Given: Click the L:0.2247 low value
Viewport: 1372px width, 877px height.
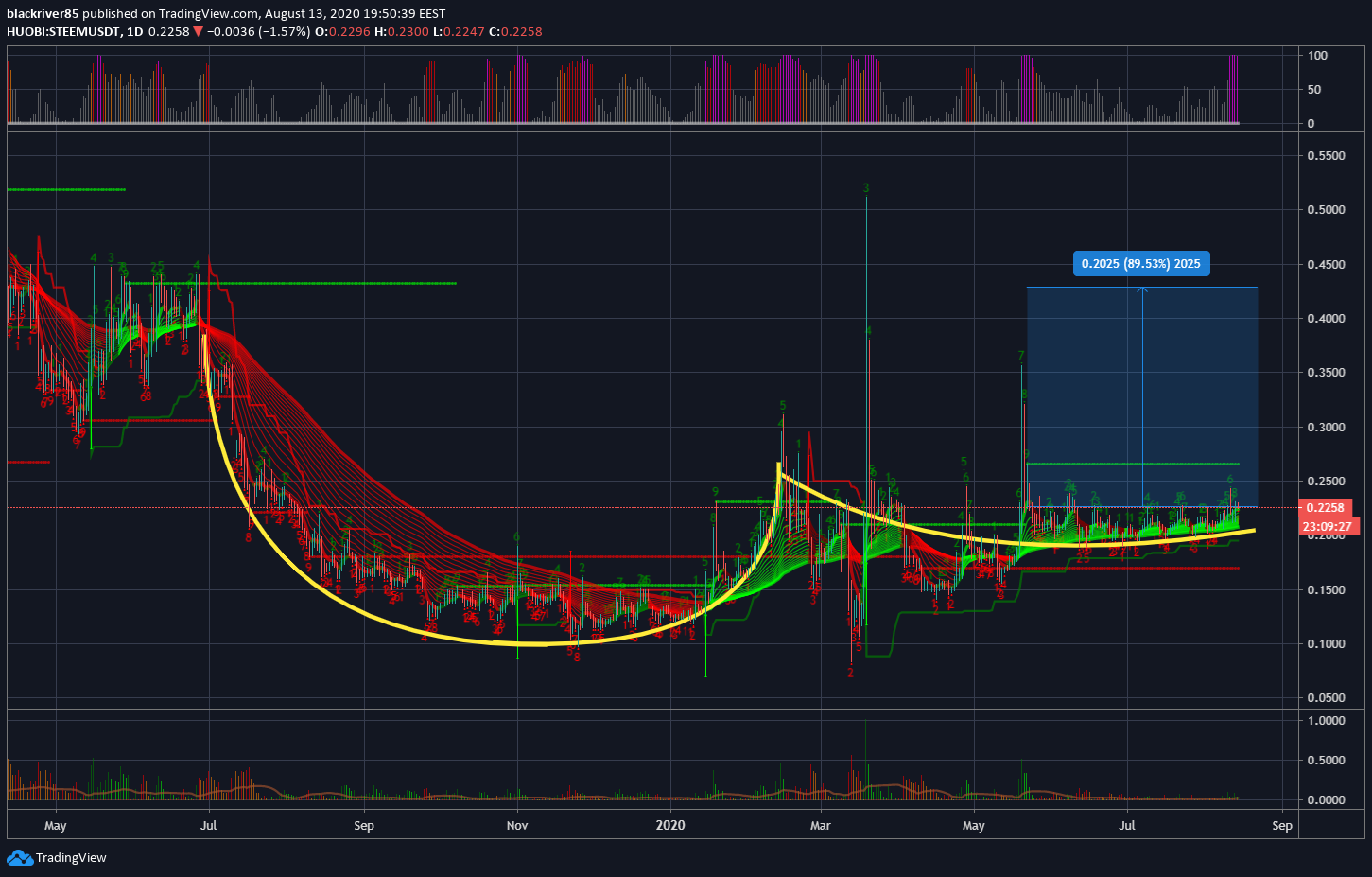Looking at the screenshot, I should pos(459,31).
